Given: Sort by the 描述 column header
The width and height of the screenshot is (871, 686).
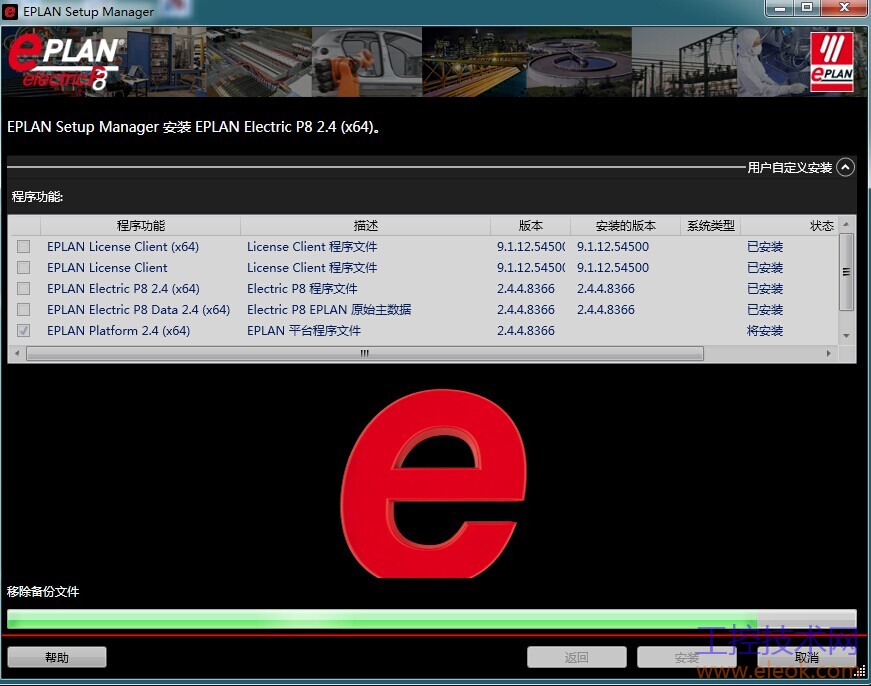Looking at the screenshot, I should click(366, 226).
